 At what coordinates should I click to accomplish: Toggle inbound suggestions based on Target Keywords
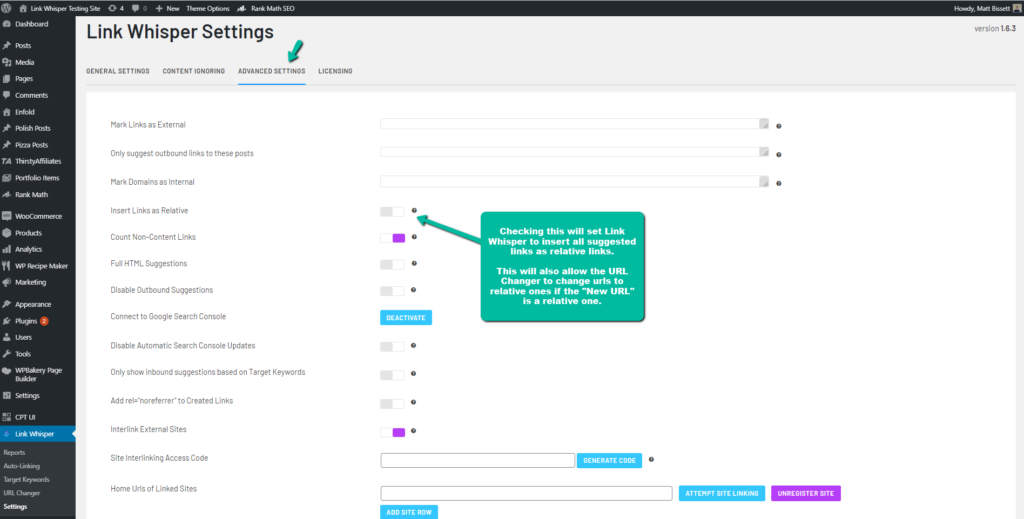coord(392,375)
